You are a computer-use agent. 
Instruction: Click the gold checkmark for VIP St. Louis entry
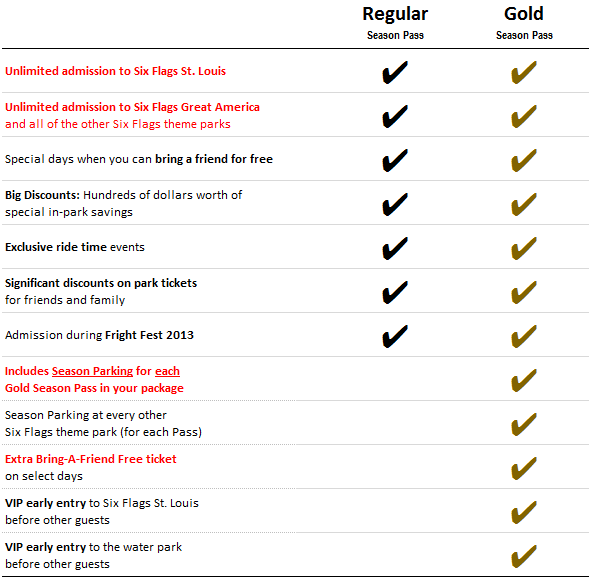coord(524,512)
